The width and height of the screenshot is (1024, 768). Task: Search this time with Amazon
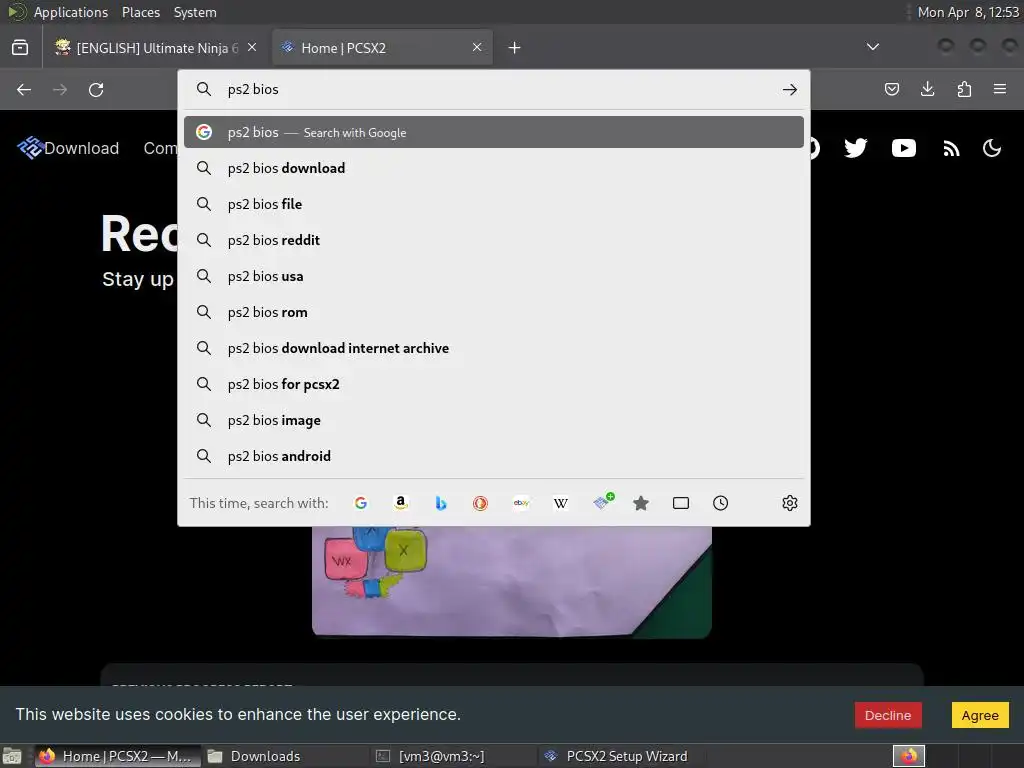[401, 503]
